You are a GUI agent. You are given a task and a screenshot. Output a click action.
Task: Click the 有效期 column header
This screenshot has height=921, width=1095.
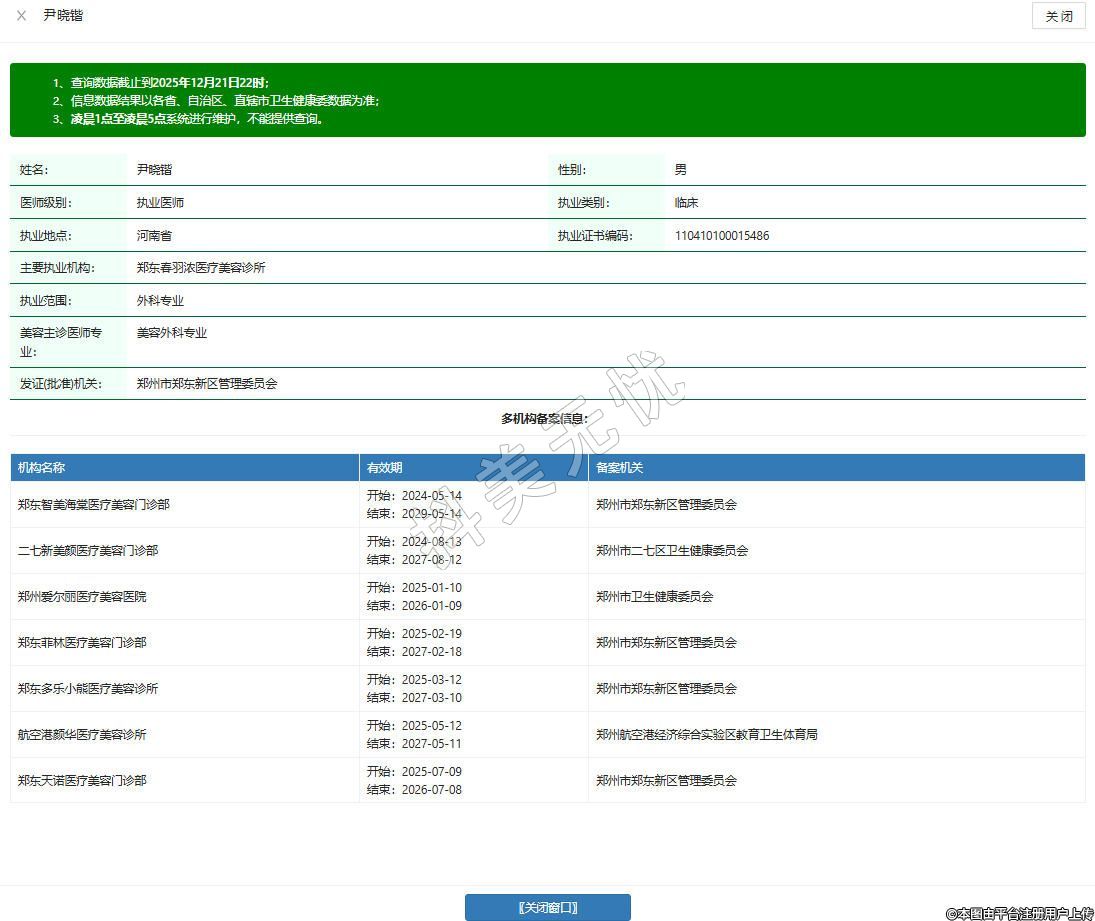(385, 468)
